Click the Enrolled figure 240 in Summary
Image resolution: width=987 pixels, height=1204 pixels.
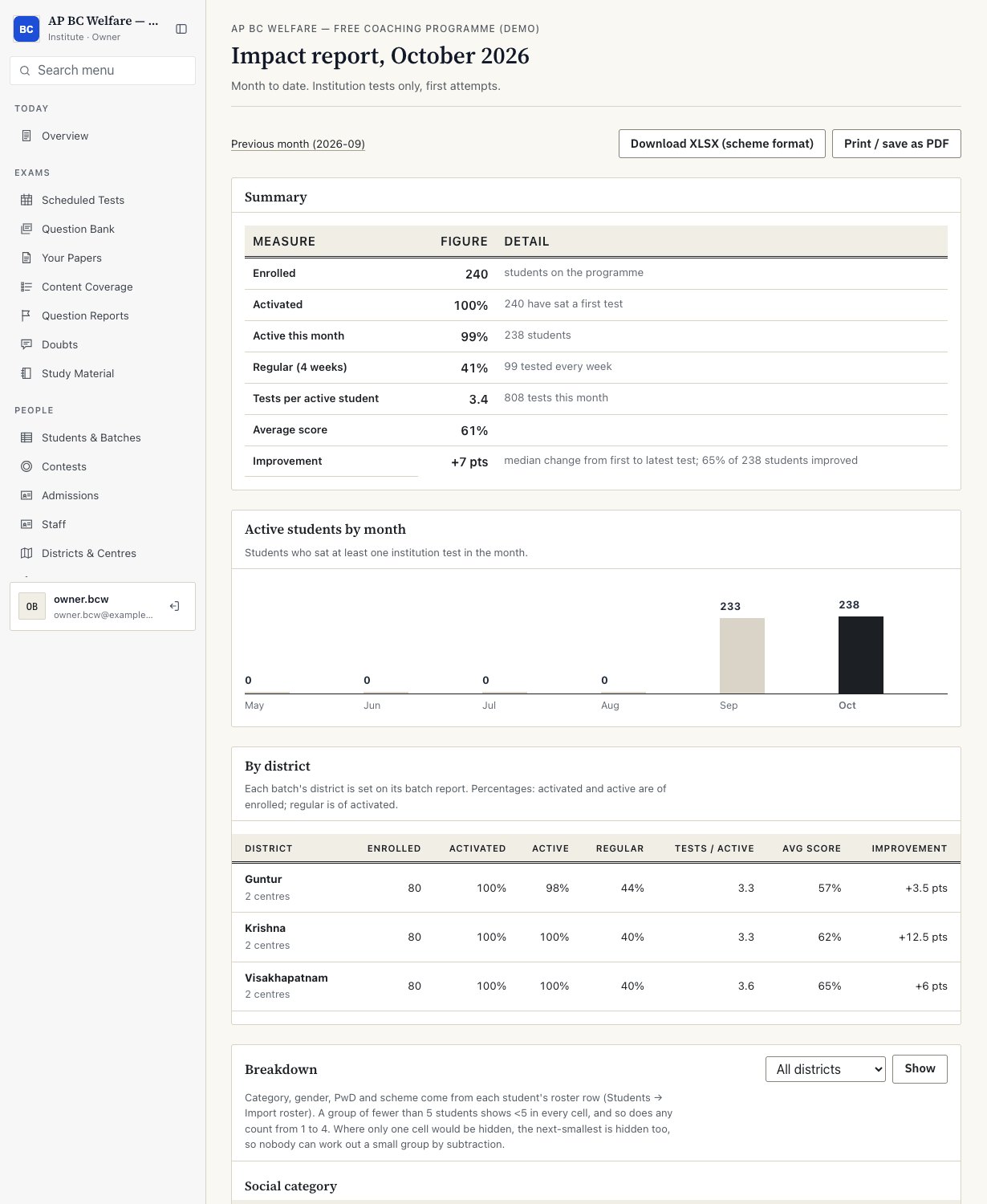point(477,274)
